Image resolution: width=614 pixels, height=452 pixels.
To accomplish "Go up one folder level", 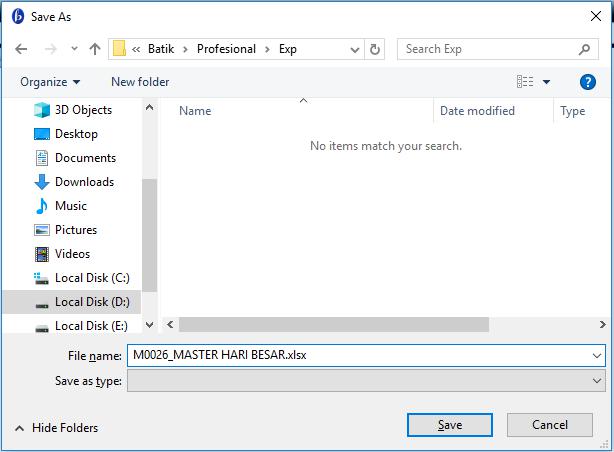I will click(95, 49).
